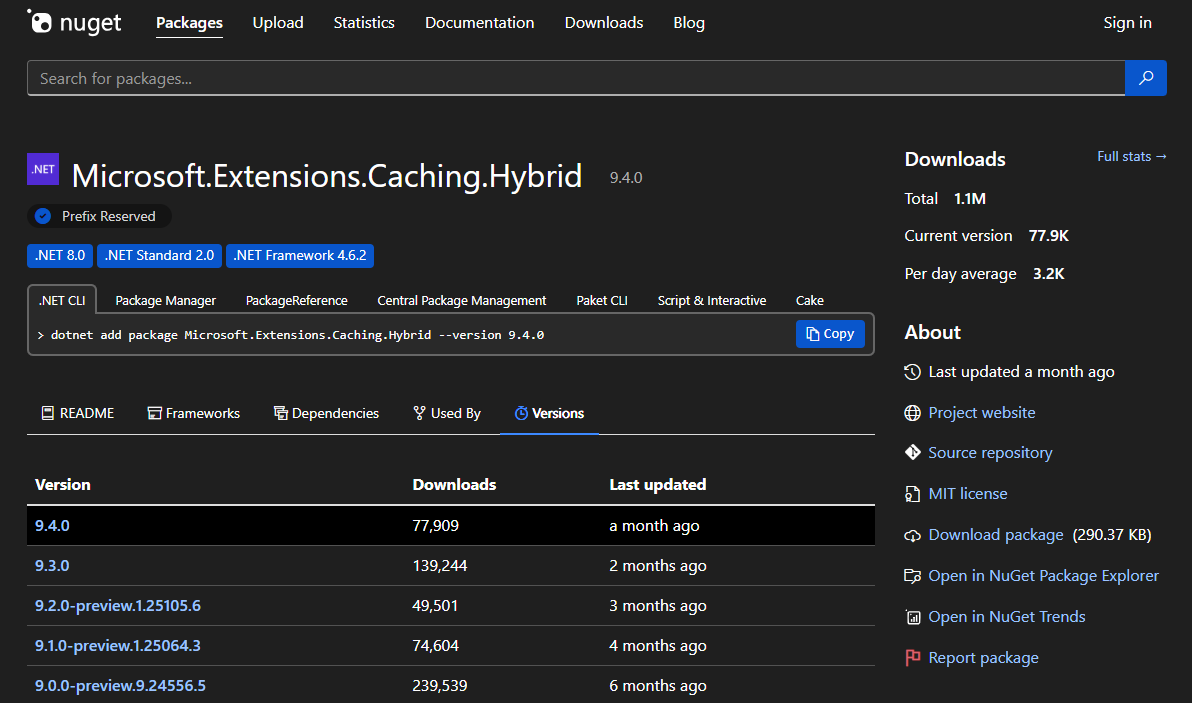
Task: Open the Blog nav link
Action: click(x=689, y=23)
